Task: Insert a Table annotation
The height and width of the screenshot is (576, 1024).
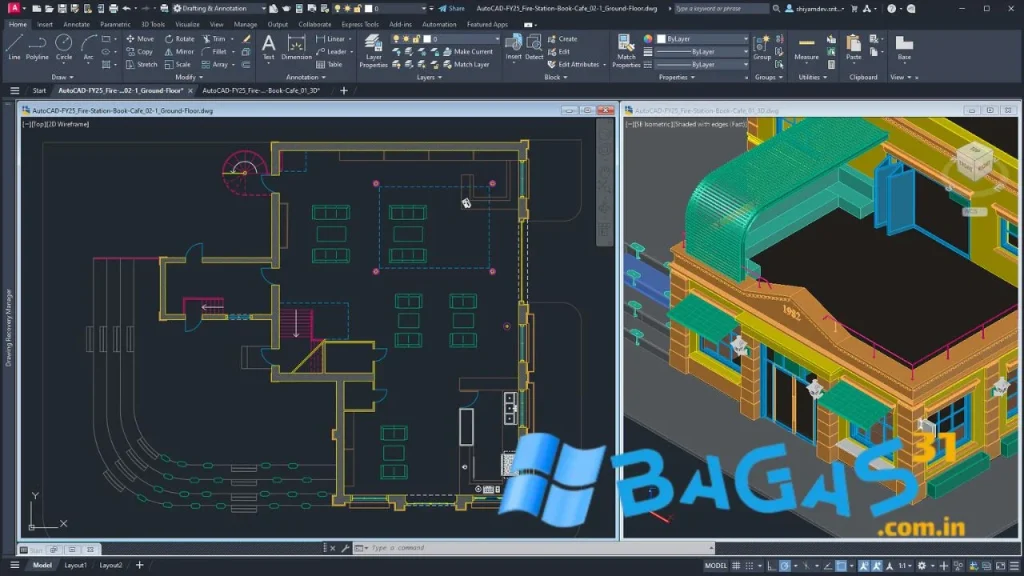Action: tap(329, 65)
